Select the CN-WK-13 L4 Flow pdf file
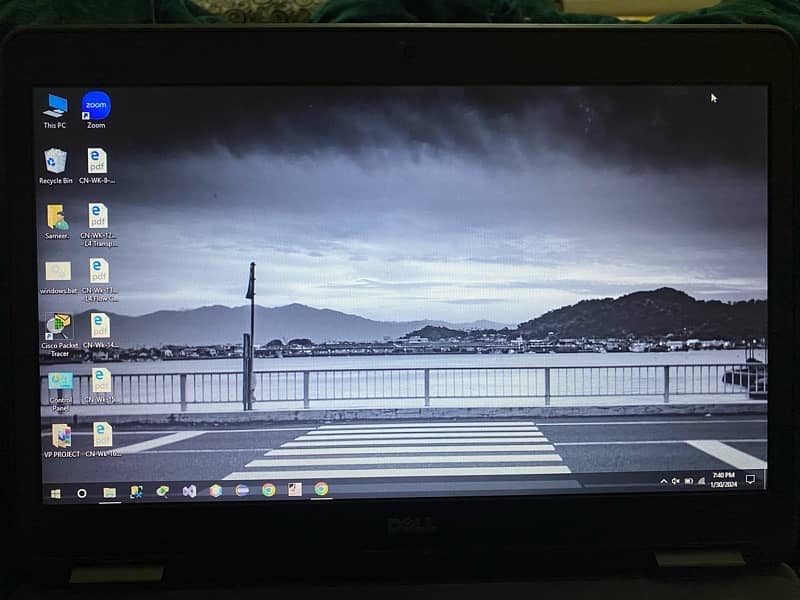This screenshot has height=600, width=800. click(99, 280)
